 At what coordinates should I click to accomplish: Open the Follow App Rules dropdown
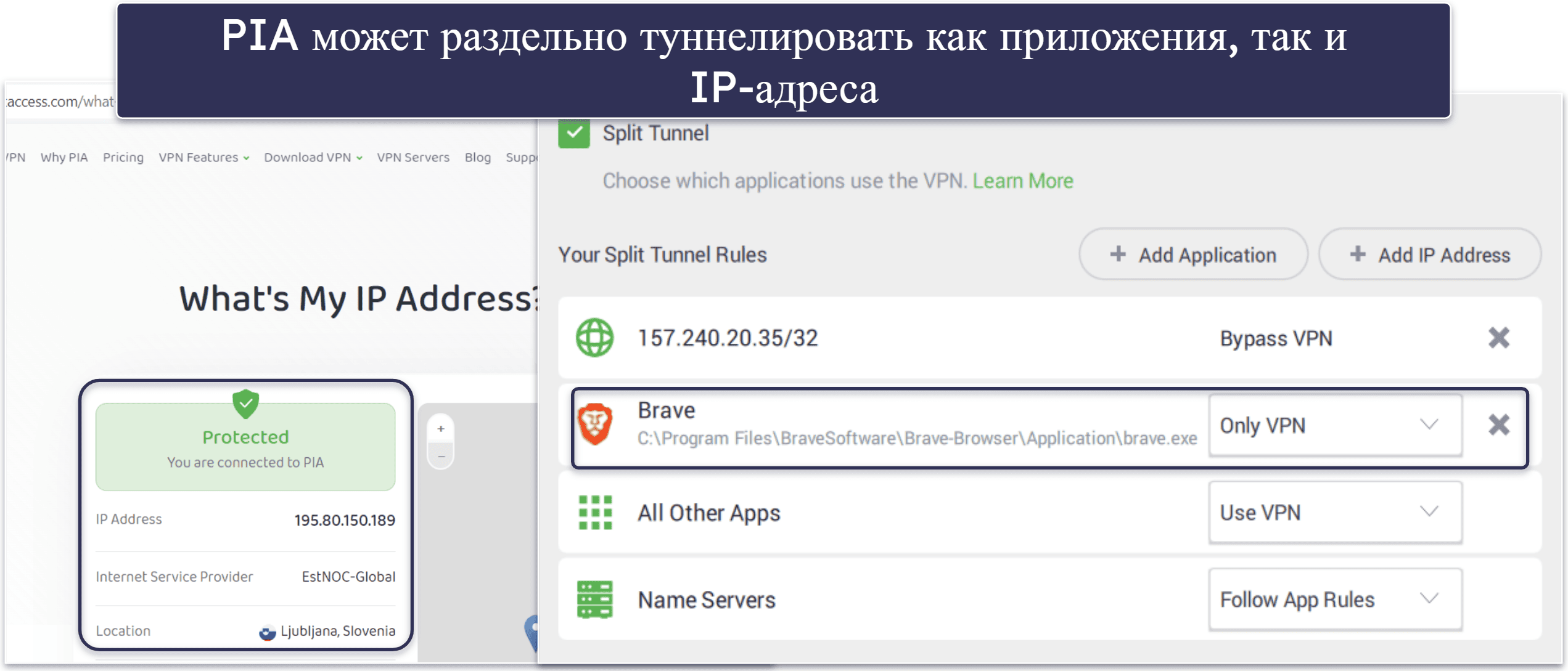tap(1335, 600)
